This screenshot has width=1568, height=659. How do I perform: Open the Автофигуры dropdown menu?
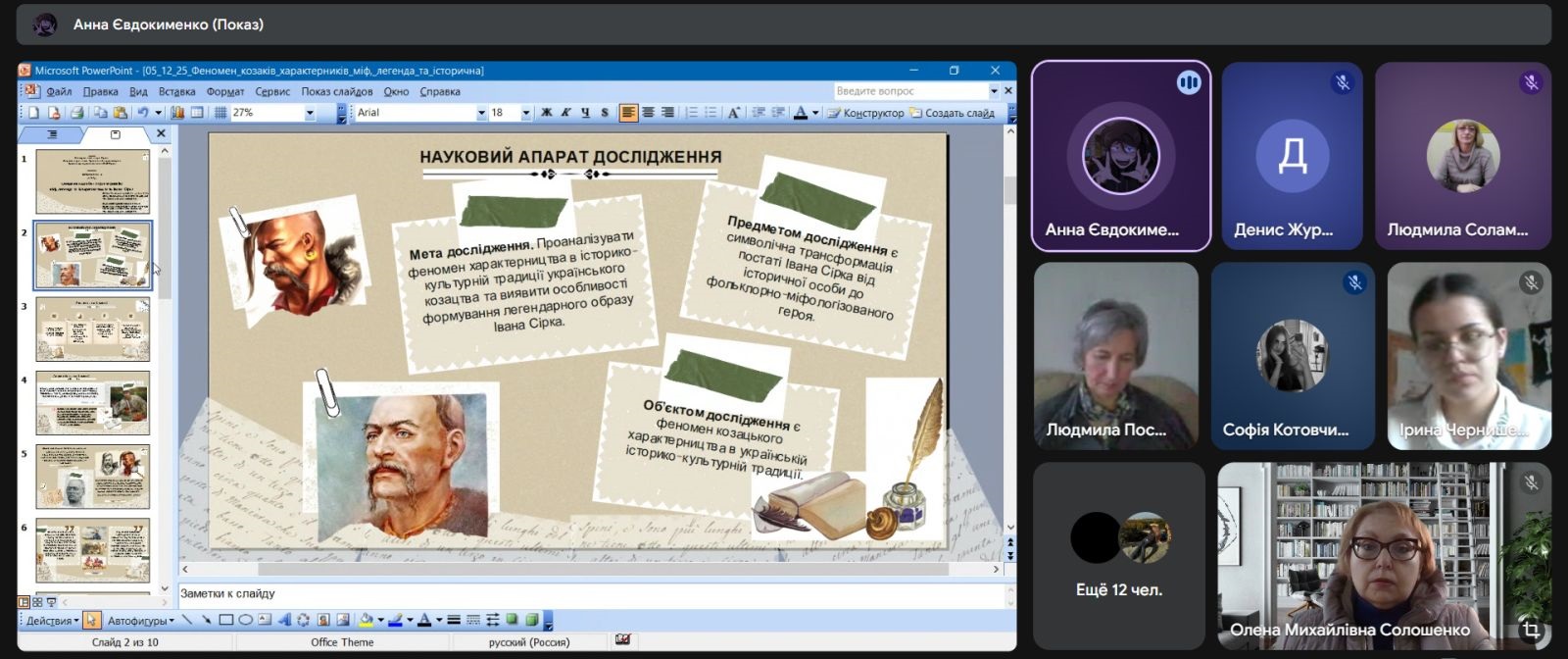coord(140,620)
